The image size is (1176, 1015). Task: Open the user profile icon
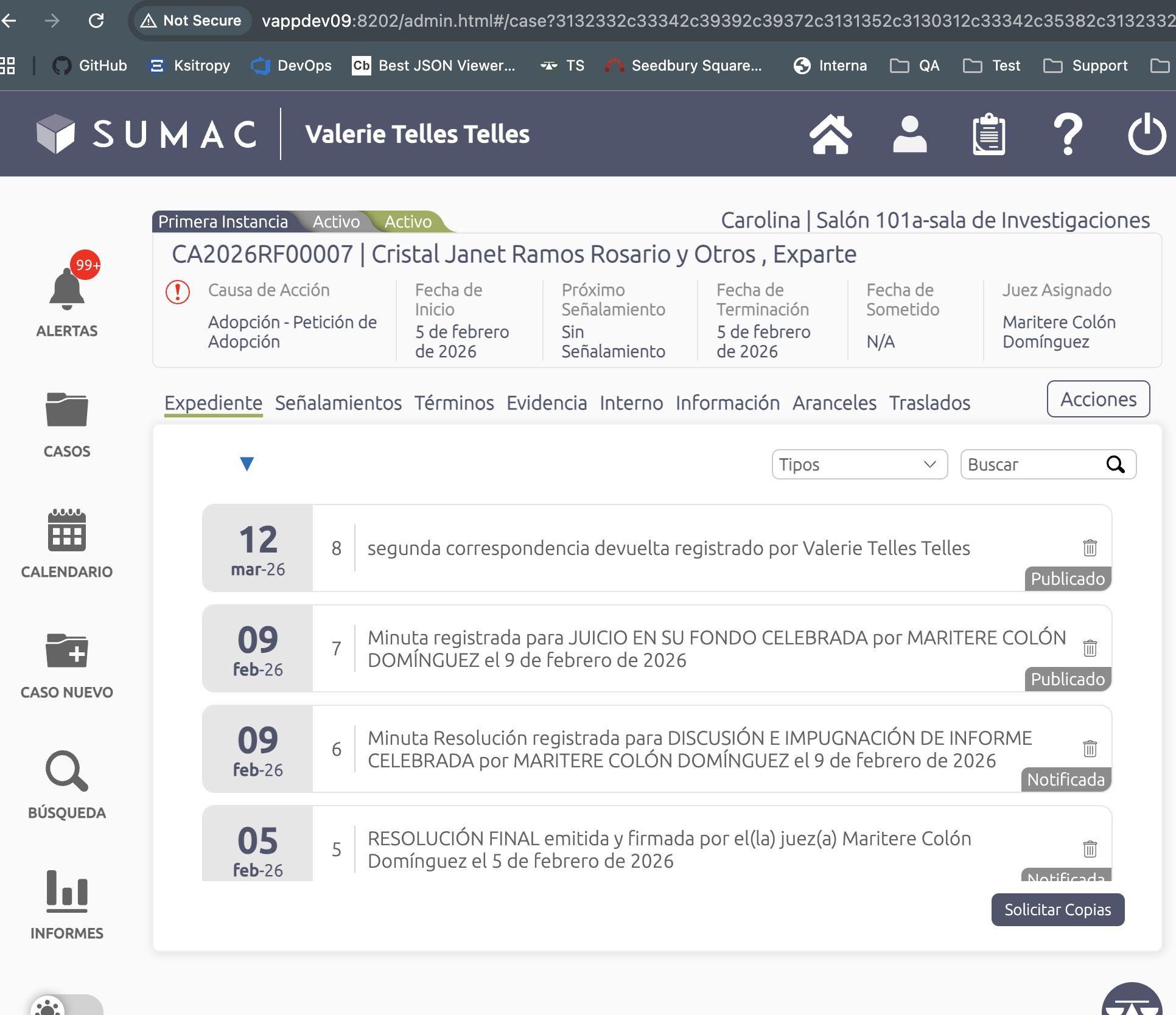[909, 134]
